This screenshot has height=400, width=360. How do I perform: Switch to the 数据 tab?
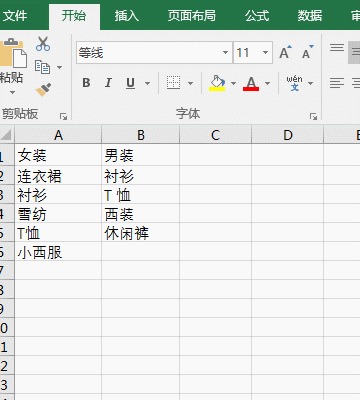click(310, 16)
